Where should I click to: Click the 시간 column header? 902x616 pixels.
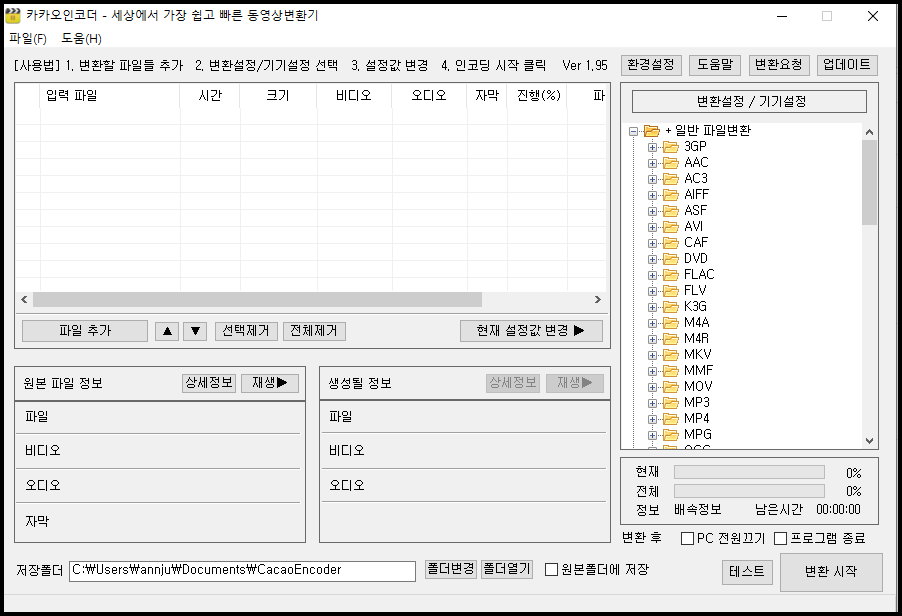coord(210,95)
